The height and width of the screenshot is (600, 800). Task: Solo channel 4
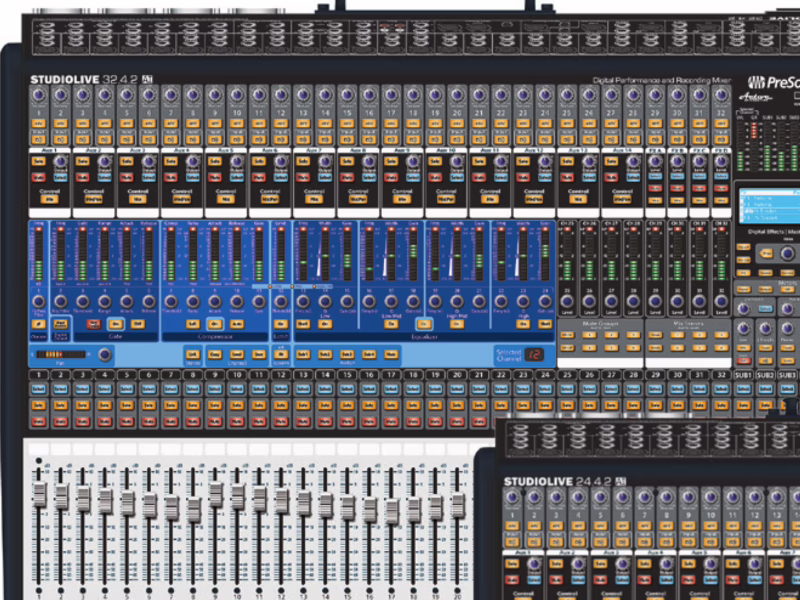tap(105, 406)
